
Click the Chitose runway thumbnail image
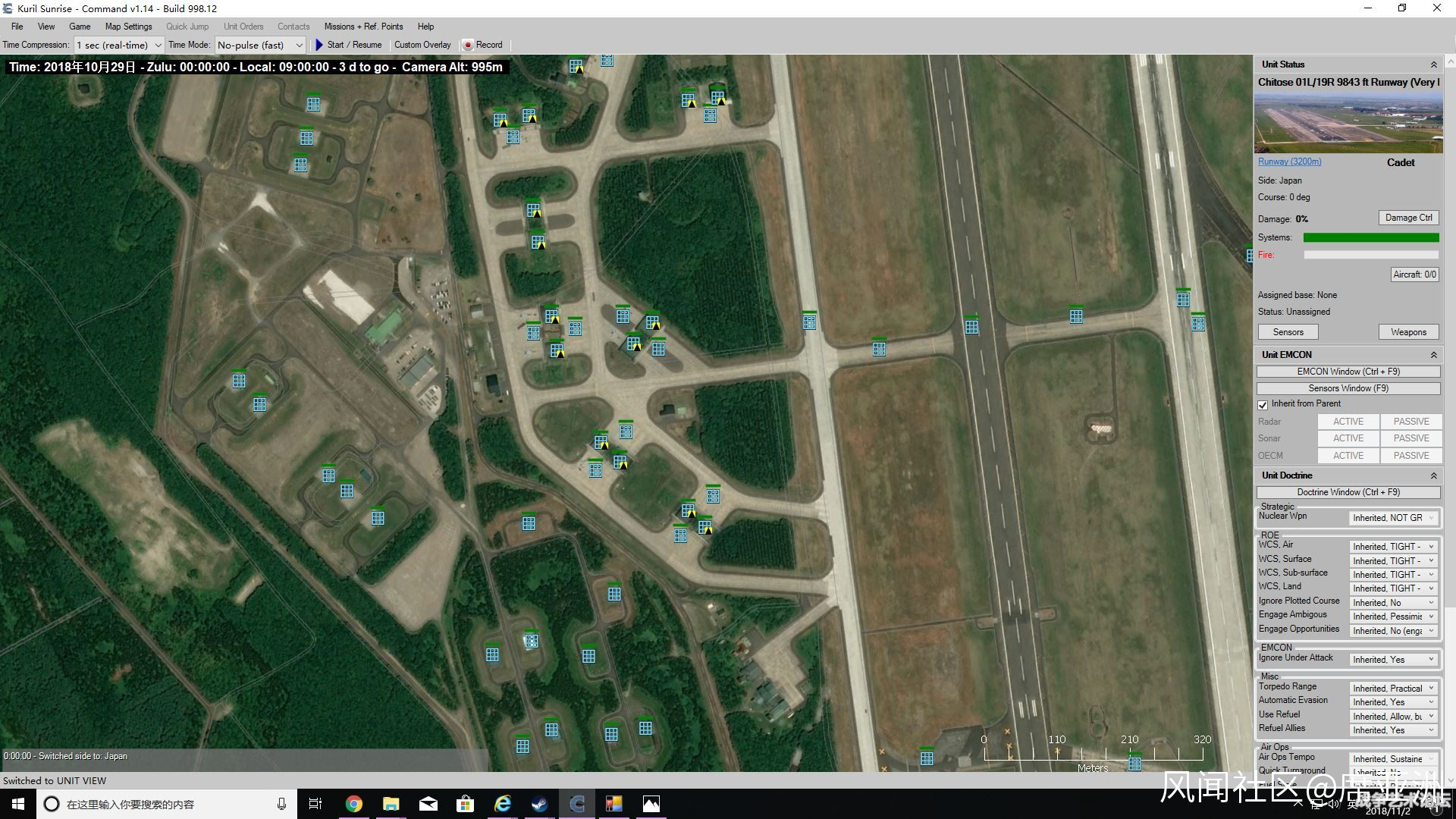(x=1348, y=123)
